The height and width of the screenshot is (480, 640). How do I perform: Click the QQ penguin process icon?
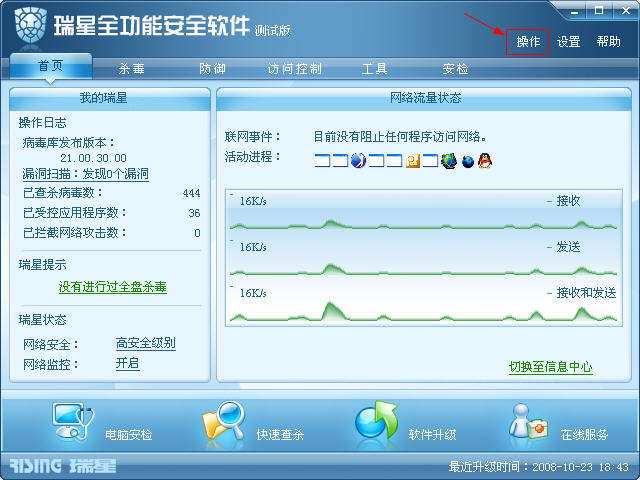click(485, 161)
